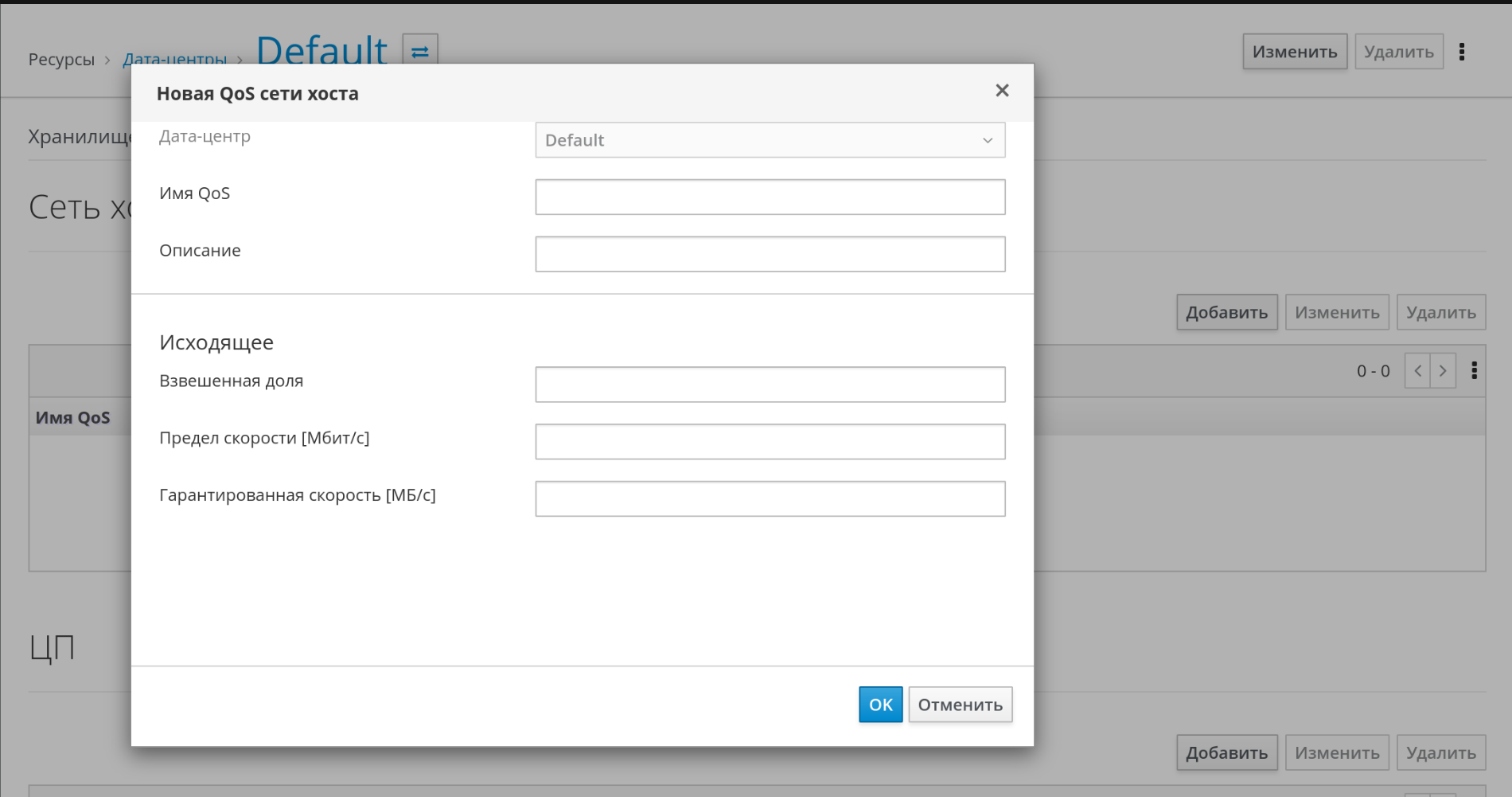This screenshot has height=797, width=1512.
Task: Open the kebab menu next to top Удалить
Action: [1462, 52]
